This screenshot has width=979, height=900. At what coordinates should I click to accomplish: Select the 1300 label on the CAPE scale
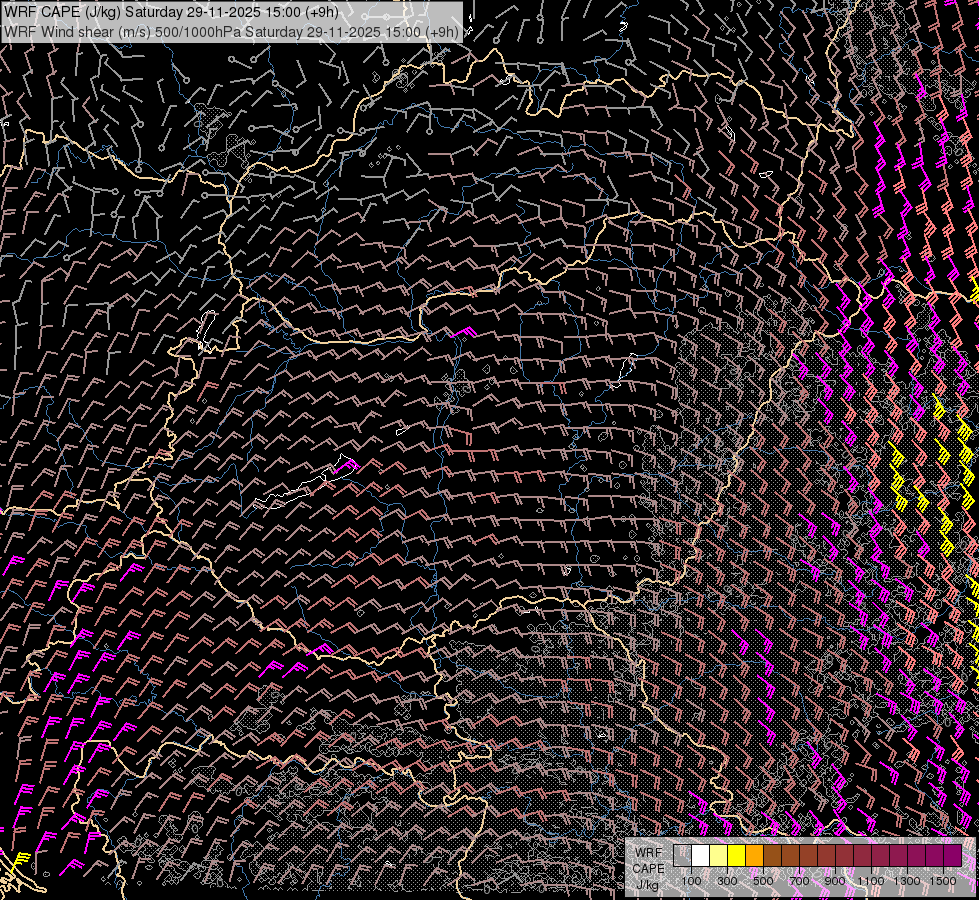coord(907,881)
